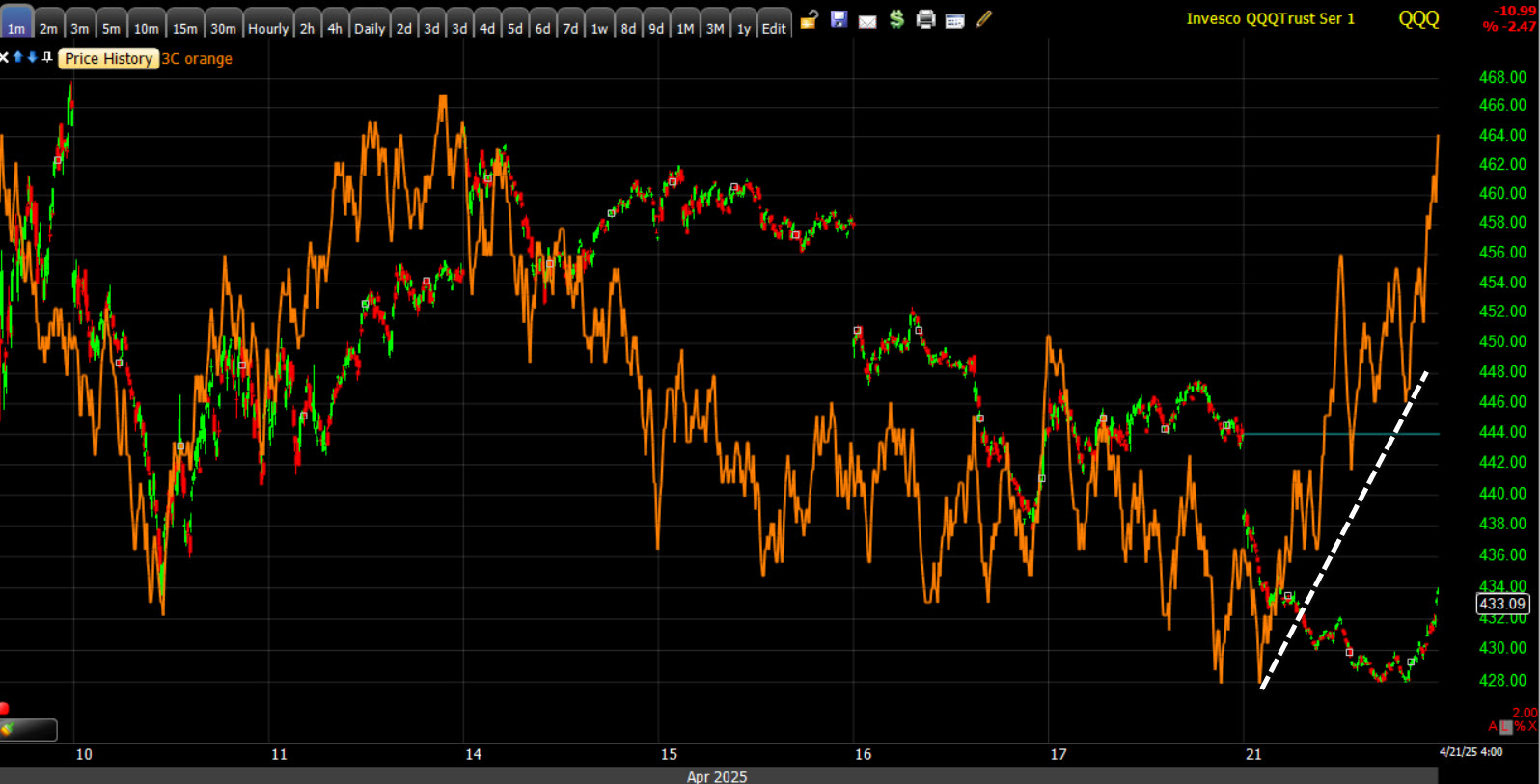Image resolution: width=1540 pixels, height=784 pixels.
Task: Click the % -2.47 percent change
Action: [x=1509, y=26]
